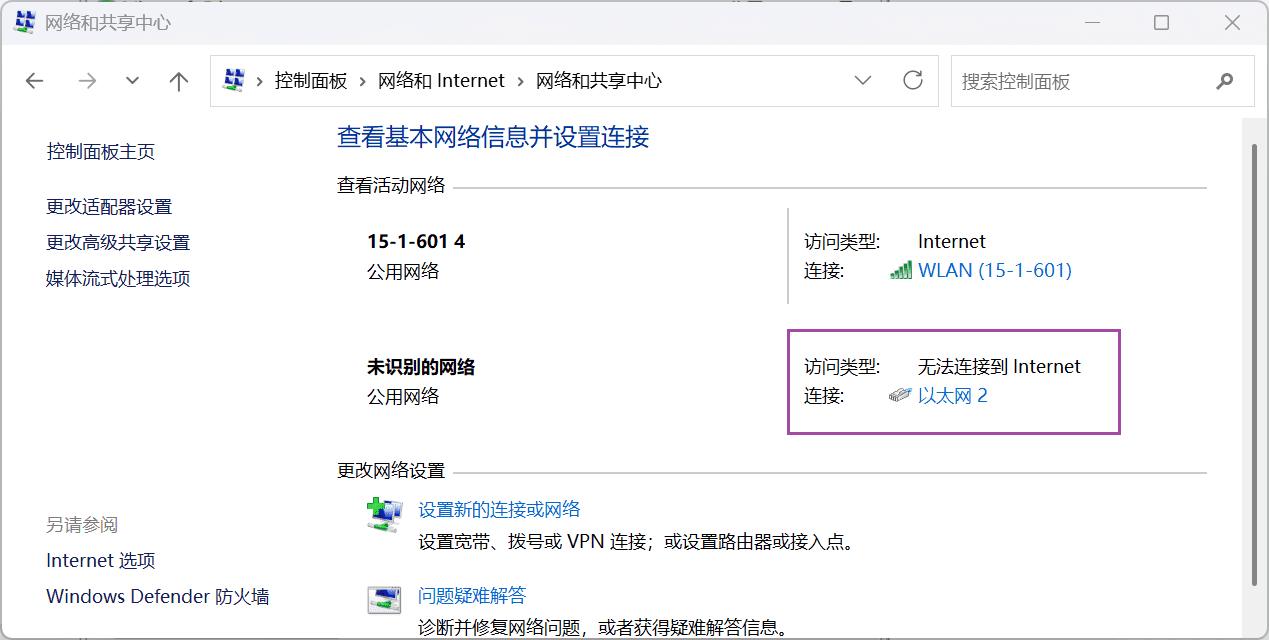Go to 网络和 Internet breadcrumb
This screenshot has height=640, width=1269.
pos(441,81)
